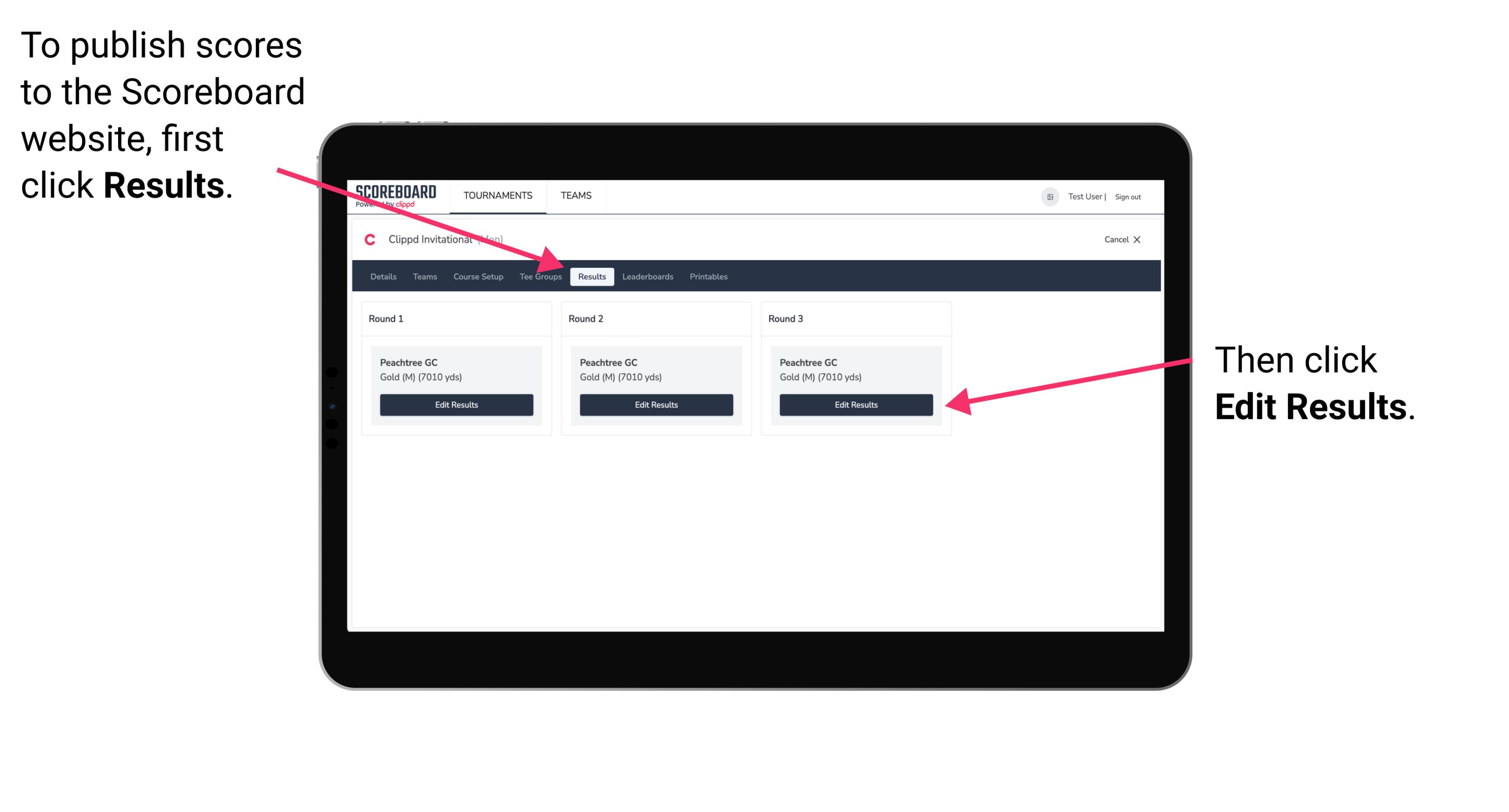Open the Details tab

coord(383,276)
